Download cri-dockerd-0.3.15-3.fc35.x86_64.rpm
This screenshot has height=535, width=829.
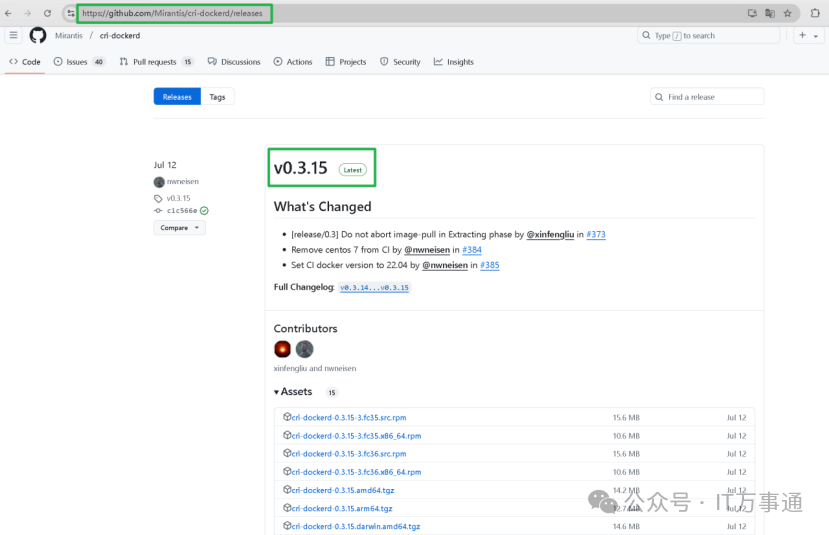coord(356,436)
